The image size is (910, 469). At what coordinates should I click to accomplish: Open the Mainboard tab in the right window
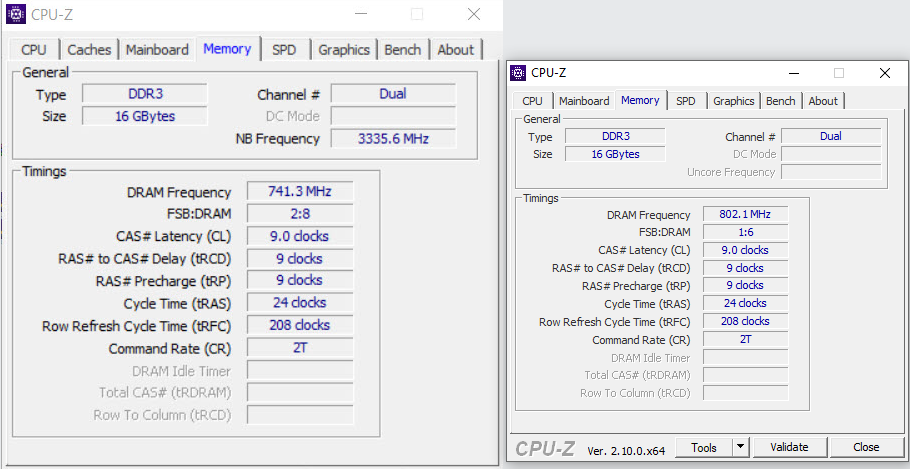(x=584, y=101)
